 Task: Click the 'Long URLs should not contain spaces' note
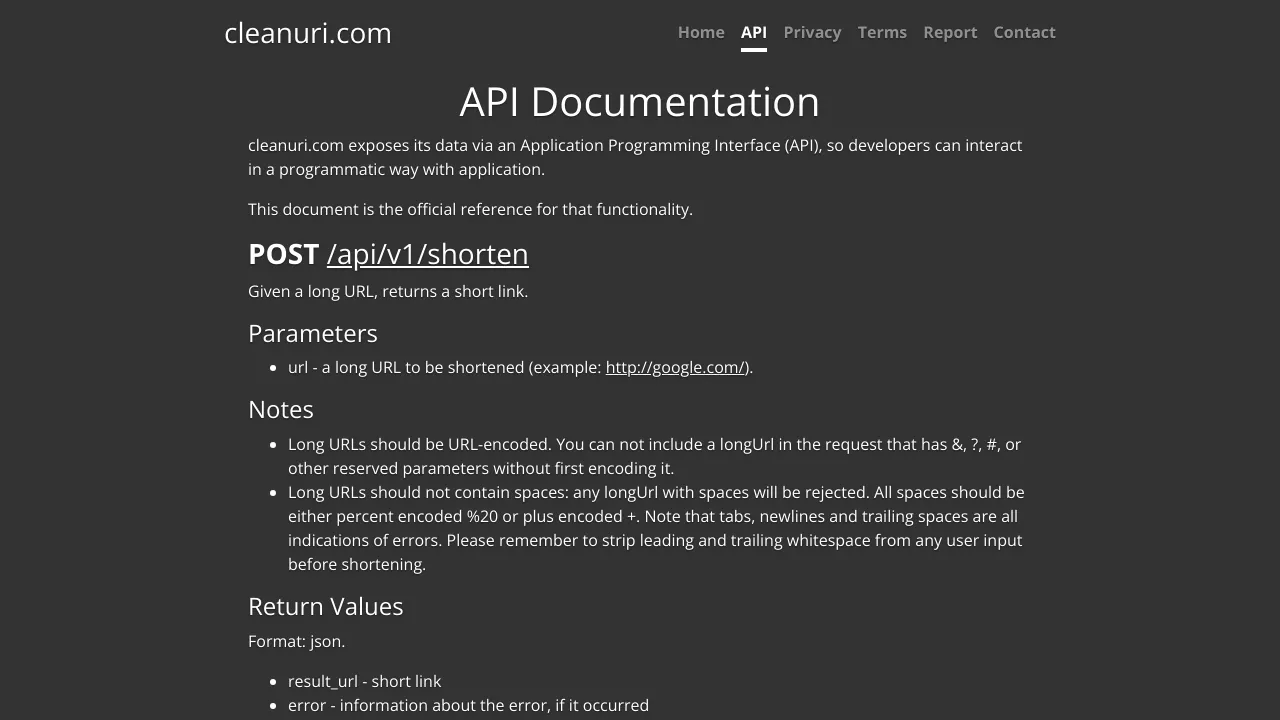pos(656,528)
